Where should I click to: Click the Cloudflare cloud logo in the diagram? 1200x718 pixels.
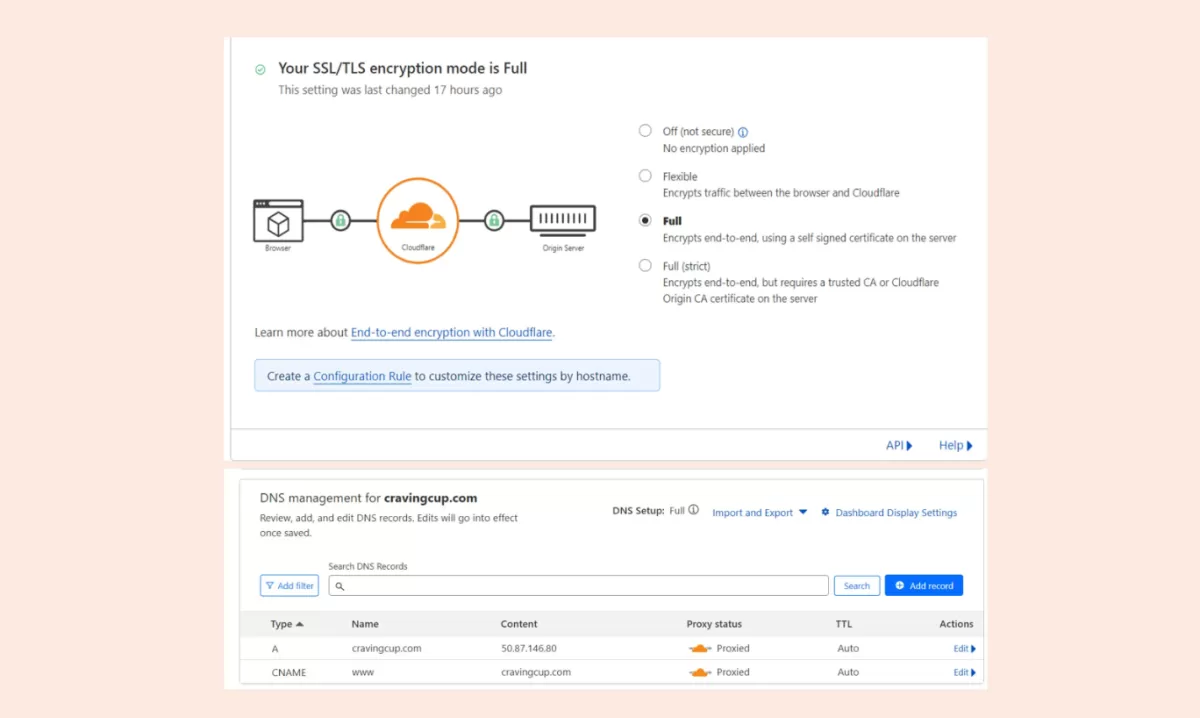point(417,216)
